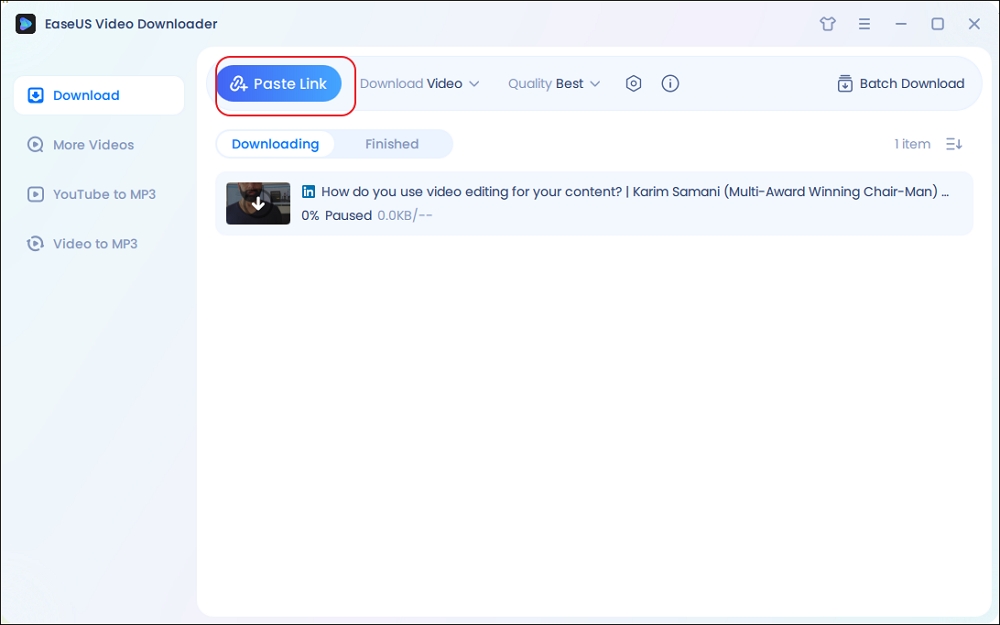Image resolution: width=1000 pixels, height=625 pixels.
Task: Switch to the Downloading tab
Action: pos(275,144)
